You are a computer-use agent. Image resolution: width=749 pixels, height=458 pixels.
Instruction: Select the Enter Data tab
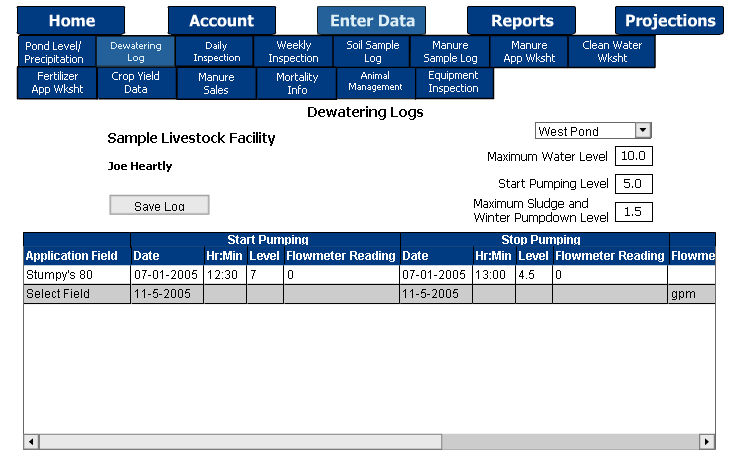click(372, 21)
